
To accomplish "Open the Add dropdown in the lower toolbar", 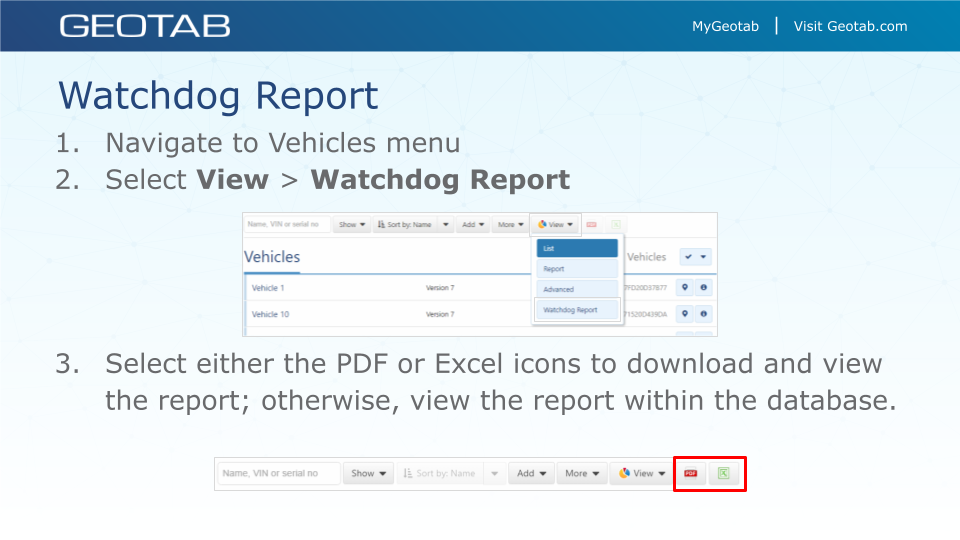I will click(531, 473).
